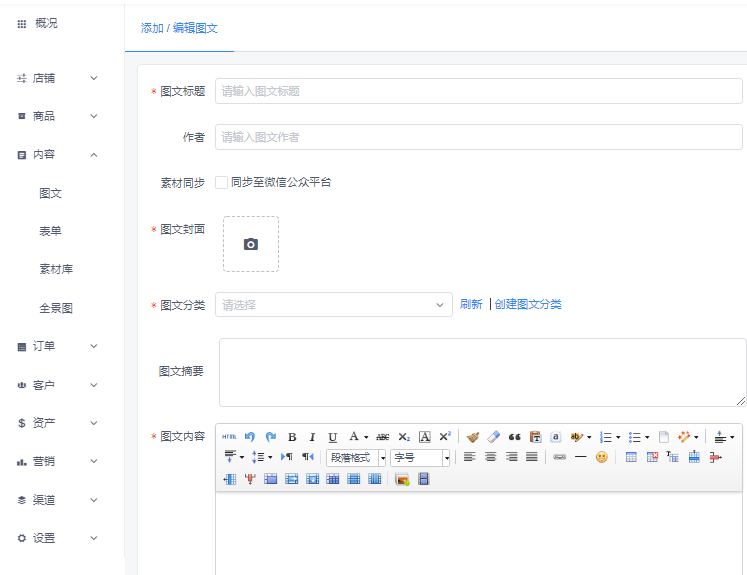
Task: Click the 创建图文分类 link
Action: click(528, 305)
